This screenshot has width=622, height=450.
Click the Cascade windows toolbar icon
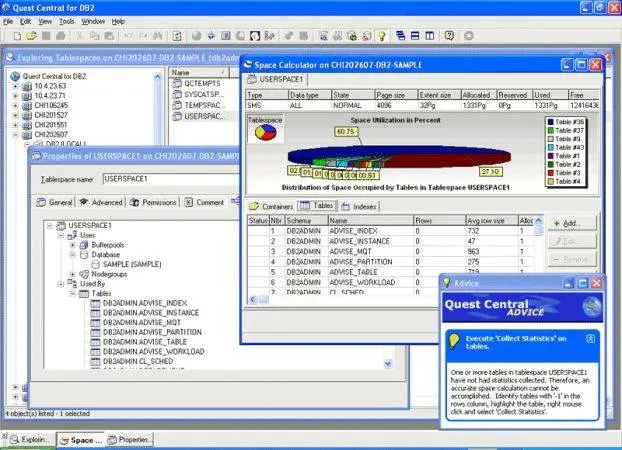tap(401, 36)
